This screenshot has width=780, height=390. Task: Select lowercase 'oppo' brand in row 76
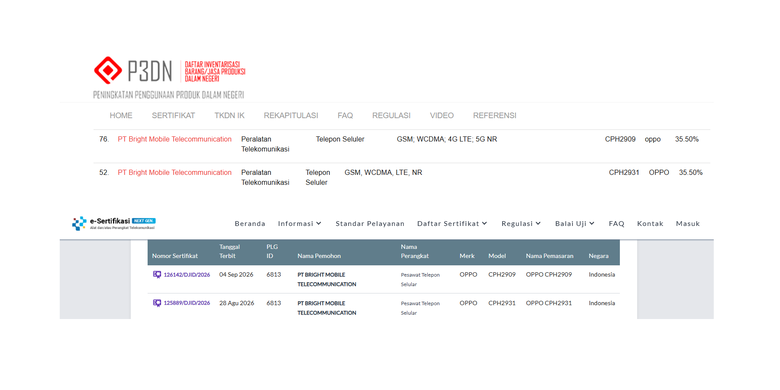click(x=653, y=139)
